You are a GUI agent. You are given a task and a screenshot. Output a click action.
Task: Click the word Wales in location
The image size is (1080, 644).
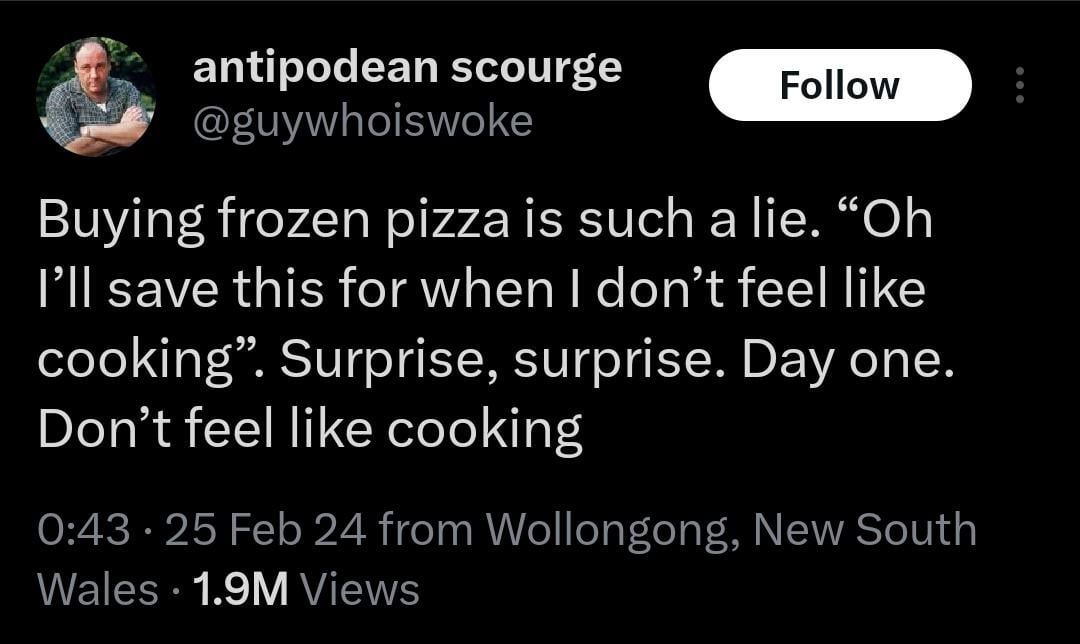click(97, 589)
